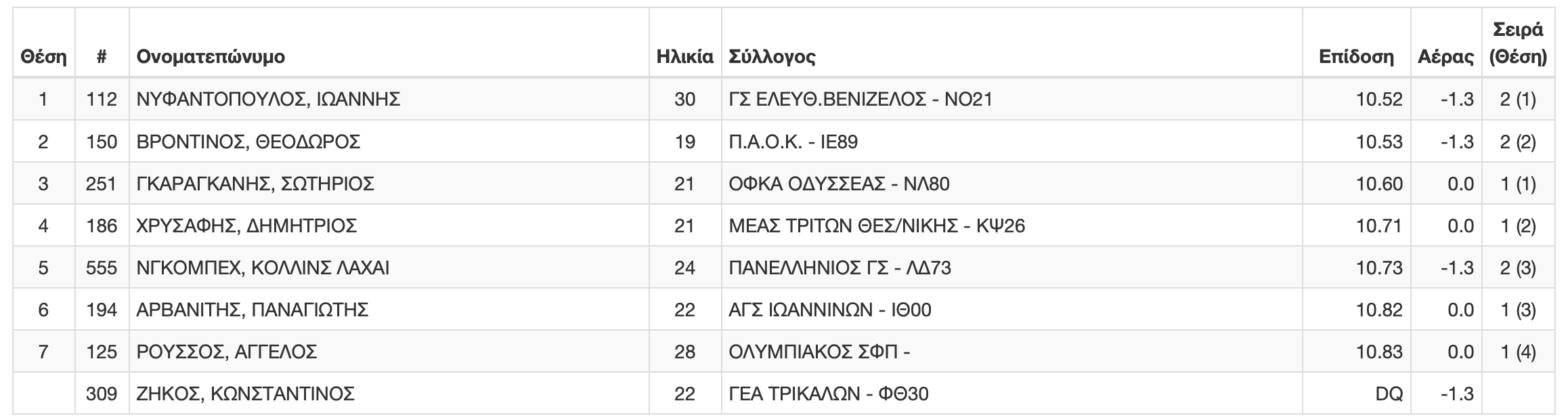Click the Ονοματεπώνυμο column header
This screenshot has height=420, width=1568.
211,57
